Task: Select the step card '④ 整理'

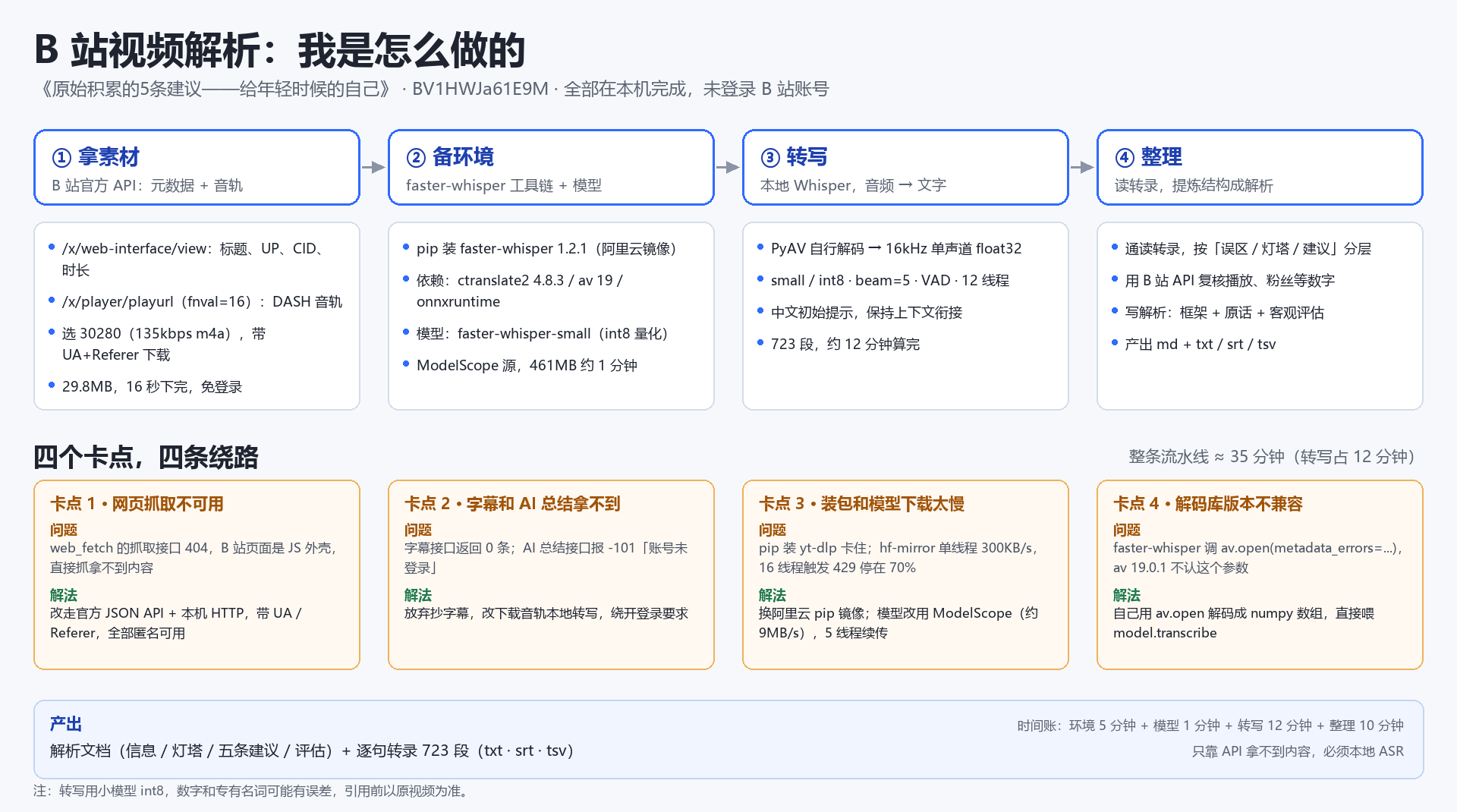Action: (x=1260, y=167)
